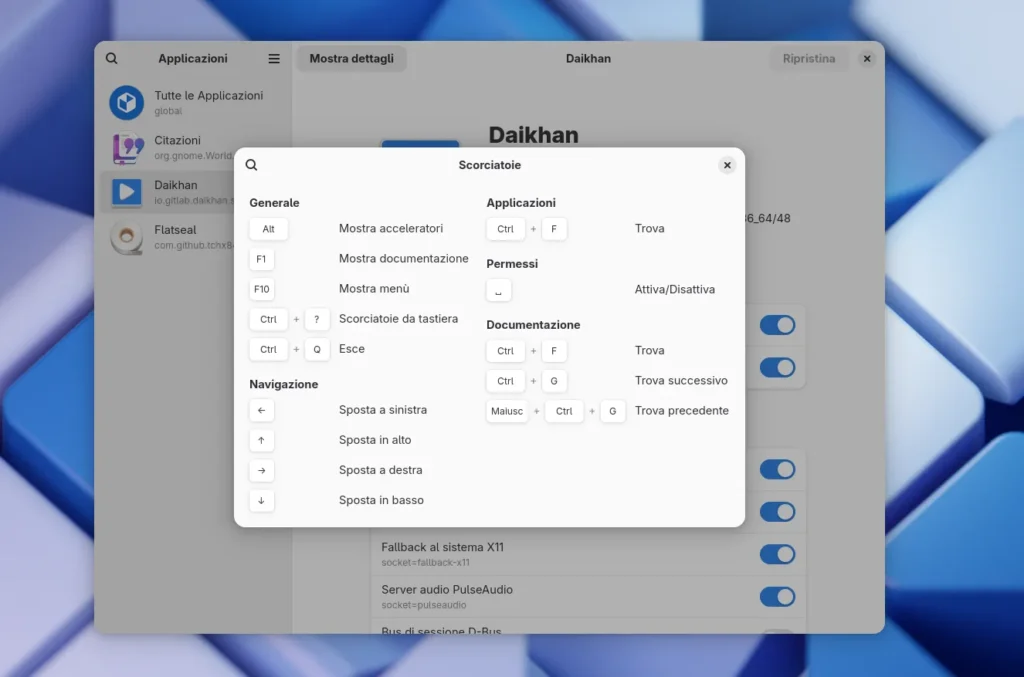
Task: Select Citazioni in the application list
Action: [x=193, y=148]
